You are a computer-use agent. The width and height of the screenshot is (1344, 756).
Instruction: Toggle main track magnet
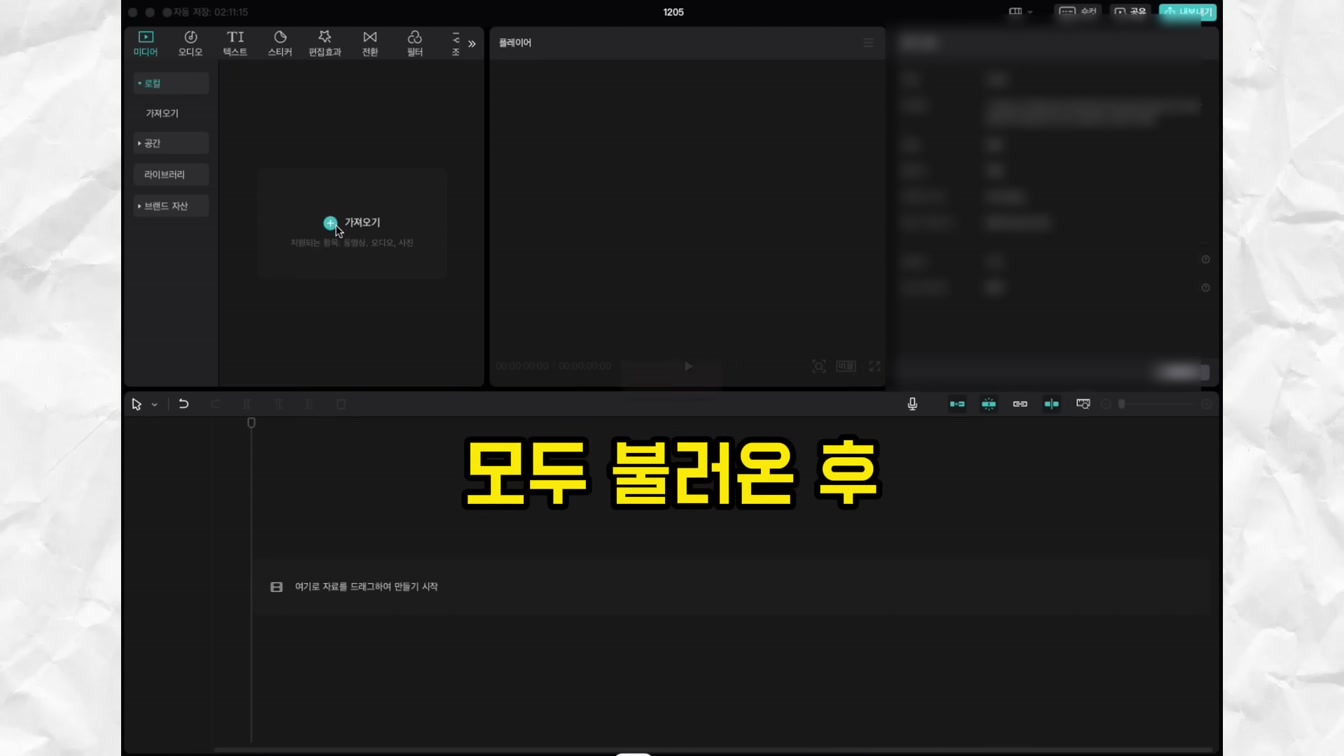[957, 404]
